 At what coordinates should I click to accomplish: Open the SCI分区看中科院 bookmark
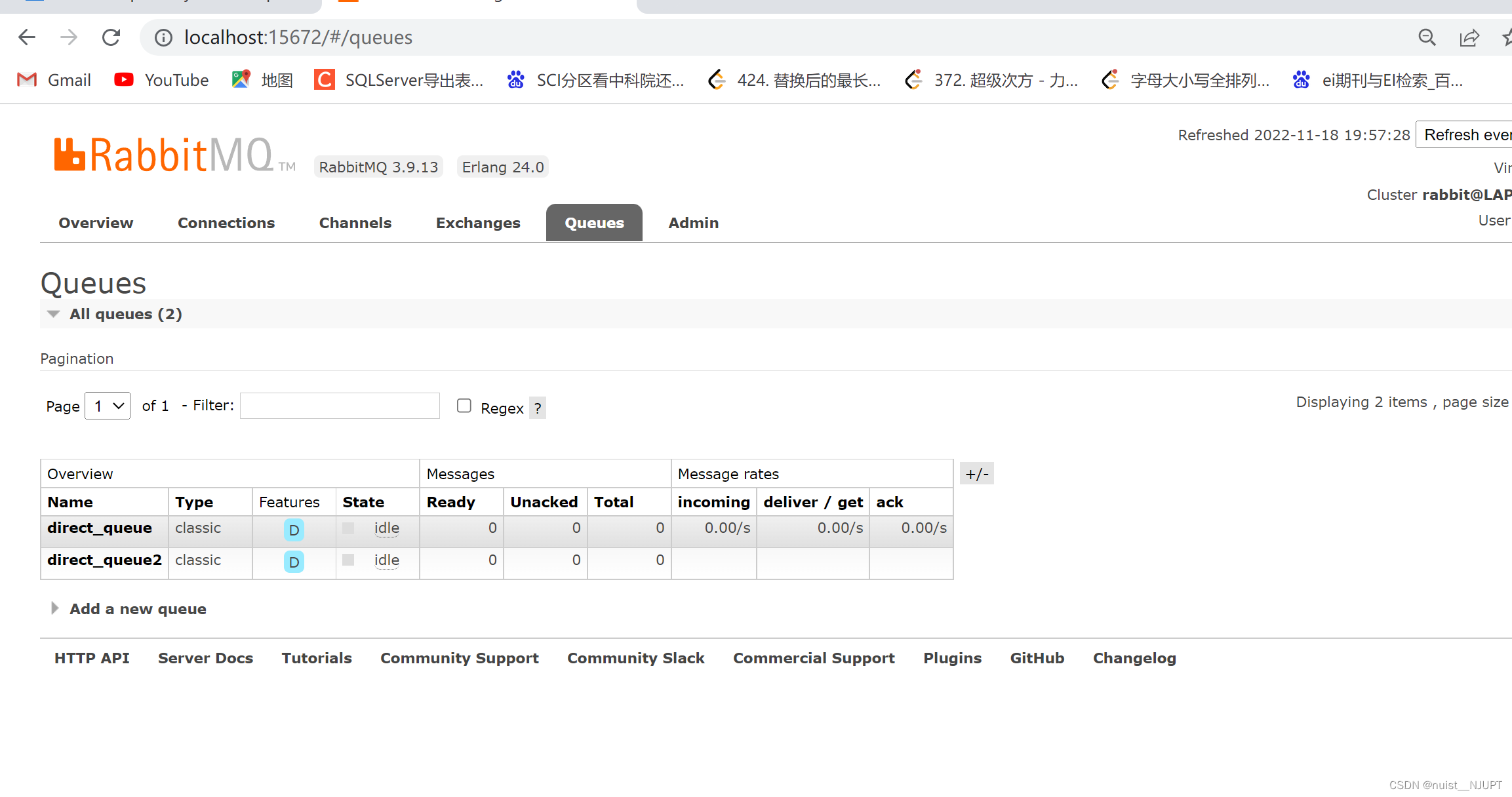tap(595, 80)
